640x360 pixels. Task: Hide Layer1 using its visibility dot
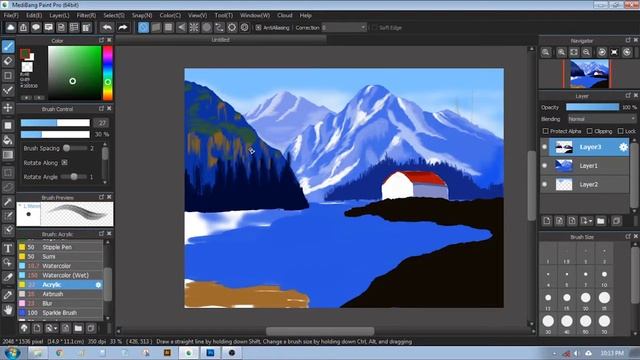coord(544,166)
